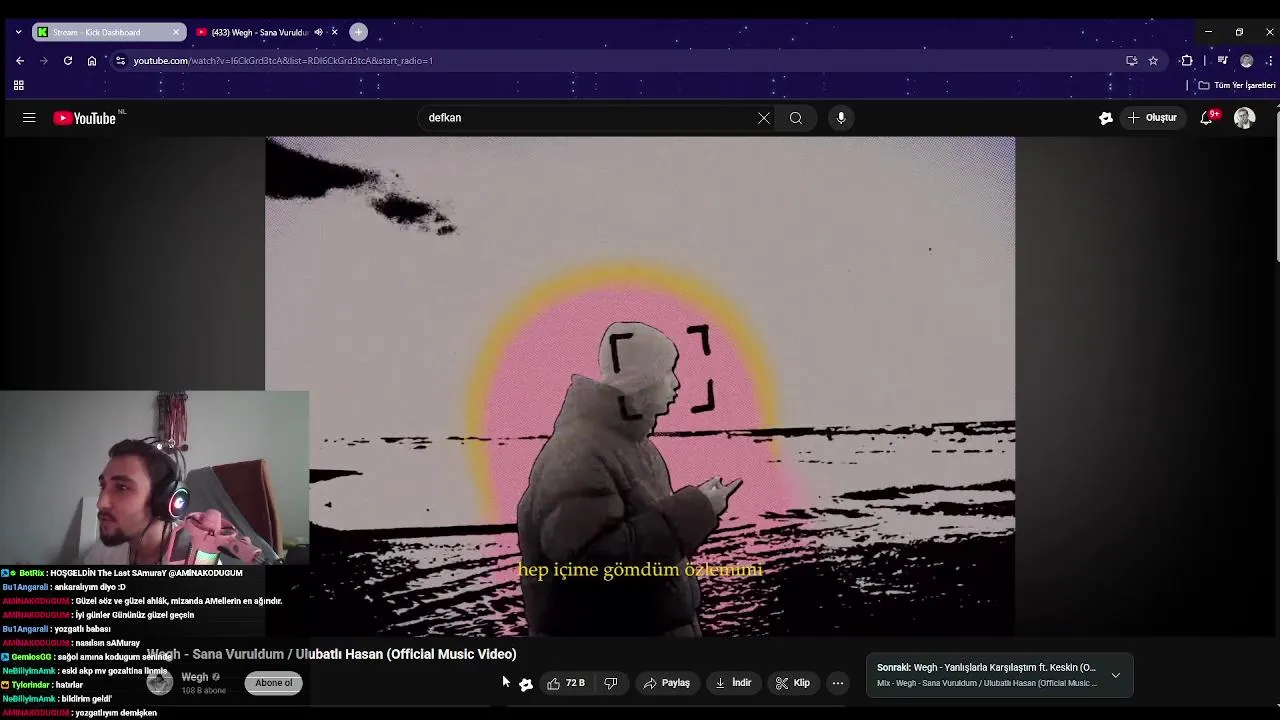Open the Wegh channel name link

[x=195, y=677]
